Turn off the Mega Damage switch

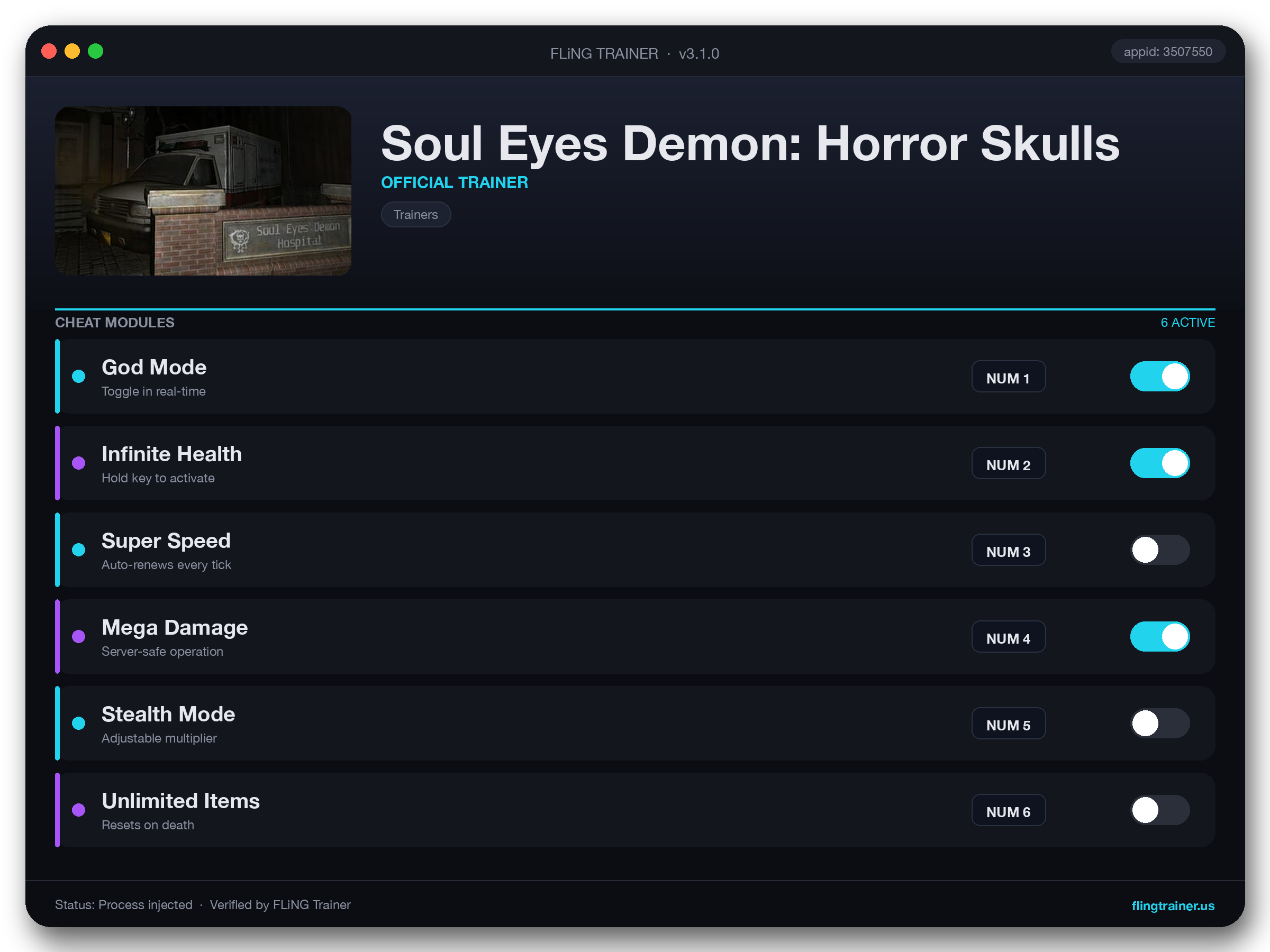[1160, 636]
